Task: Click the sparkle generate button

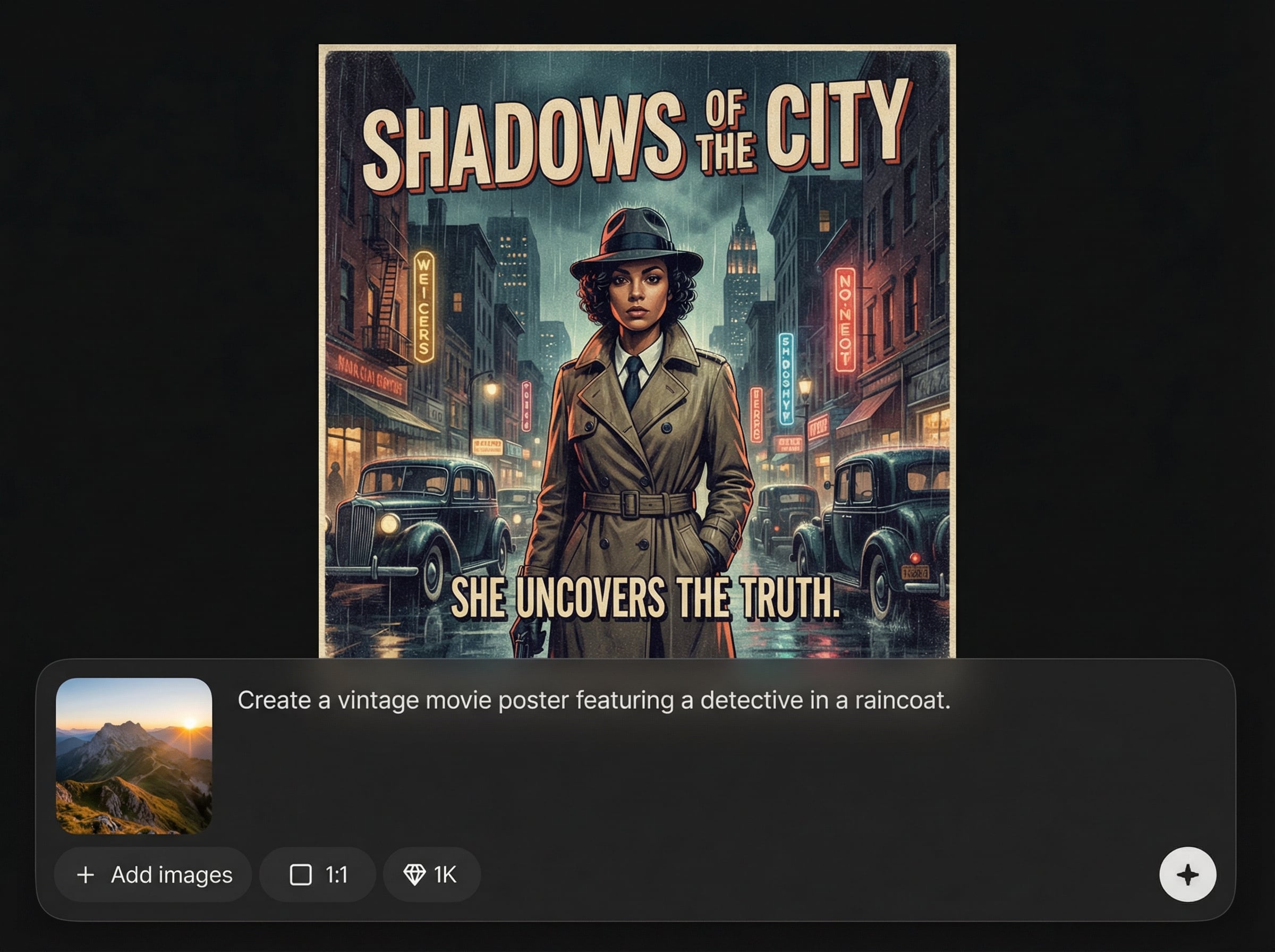Action: [1187, 874]
